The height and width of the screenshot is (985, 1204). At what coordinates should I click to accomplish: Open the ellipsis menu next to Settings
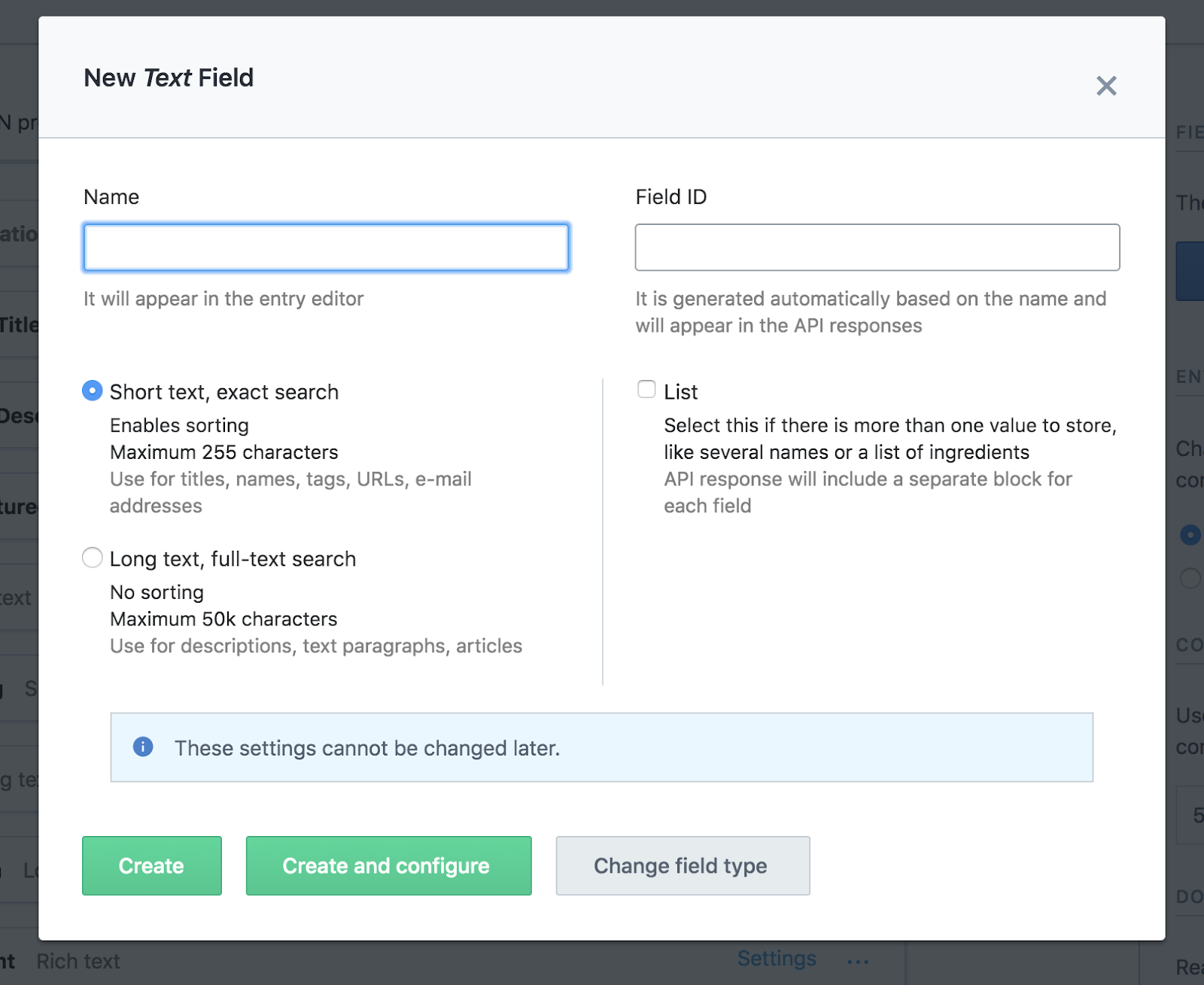click(858, 961)
